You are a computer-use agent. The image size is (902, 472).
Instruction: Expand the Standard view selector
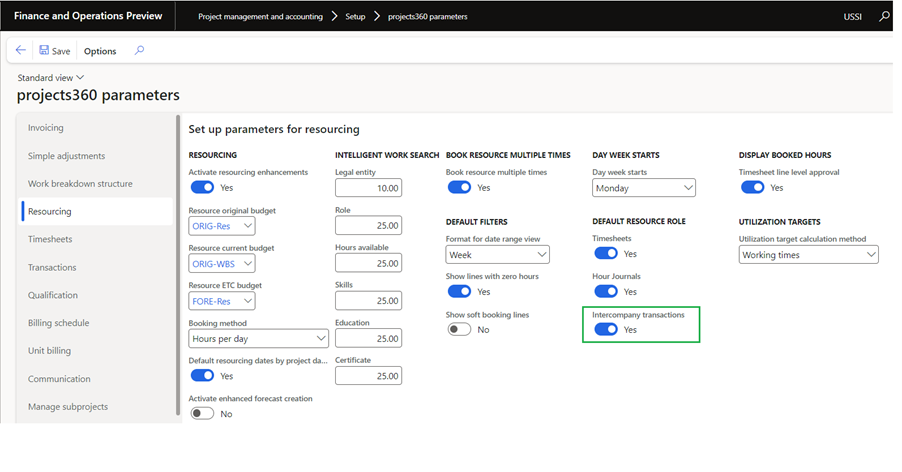point(51,77)
